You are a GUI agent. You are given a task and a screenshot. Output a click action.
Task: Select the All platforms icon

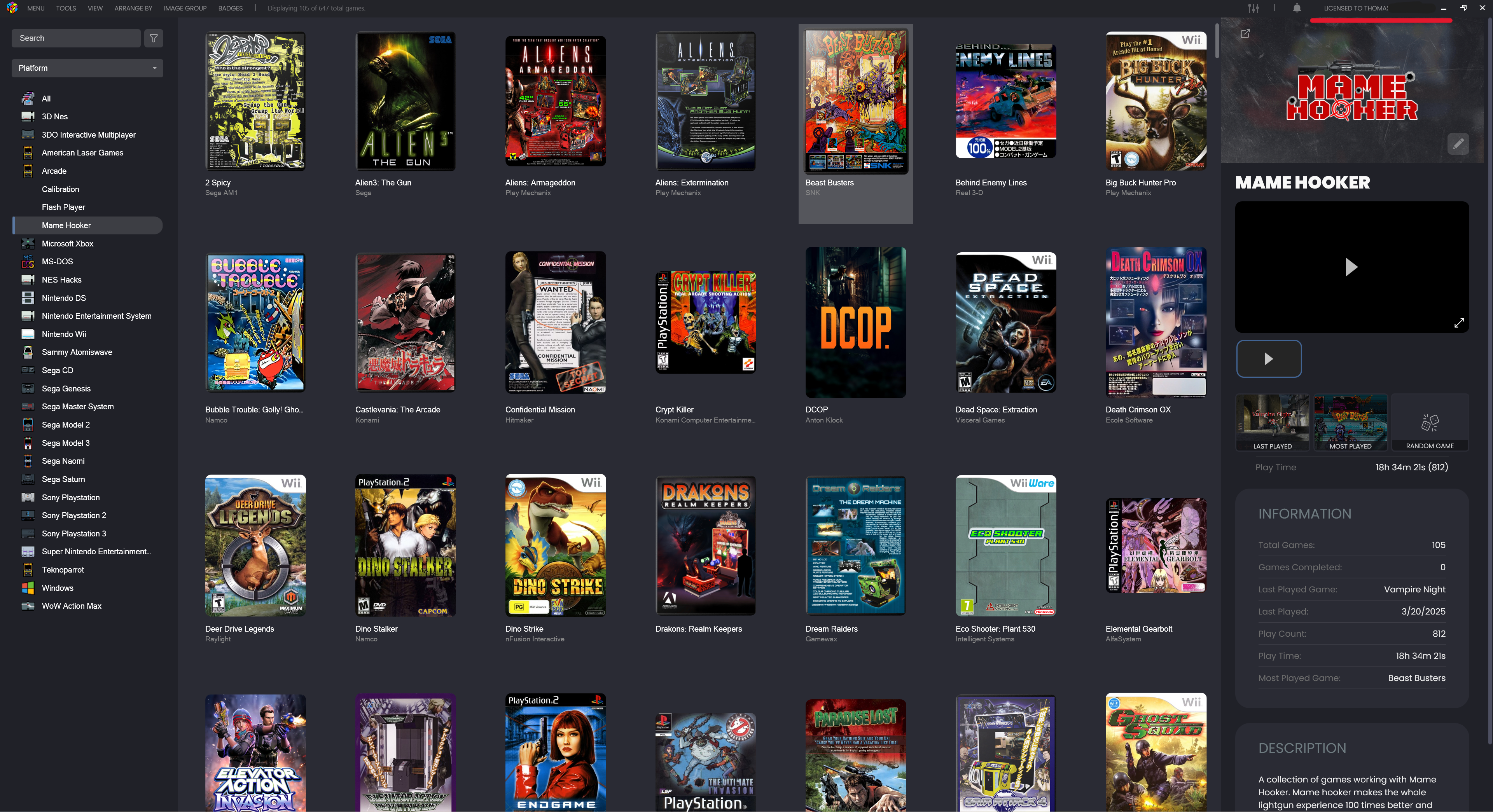point(28,98)
